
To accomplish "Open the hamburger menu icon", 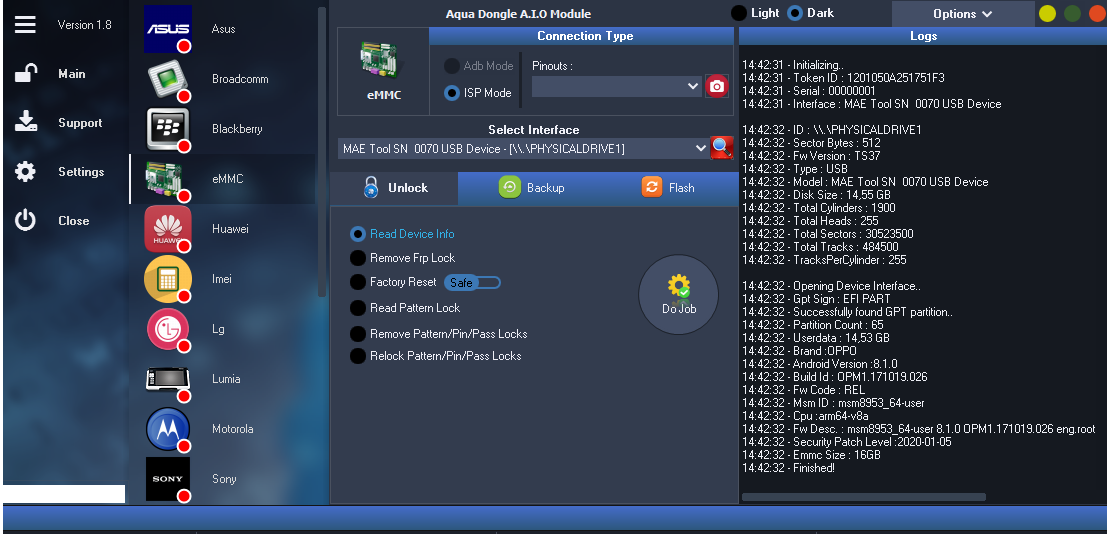I will pos(25,25).
